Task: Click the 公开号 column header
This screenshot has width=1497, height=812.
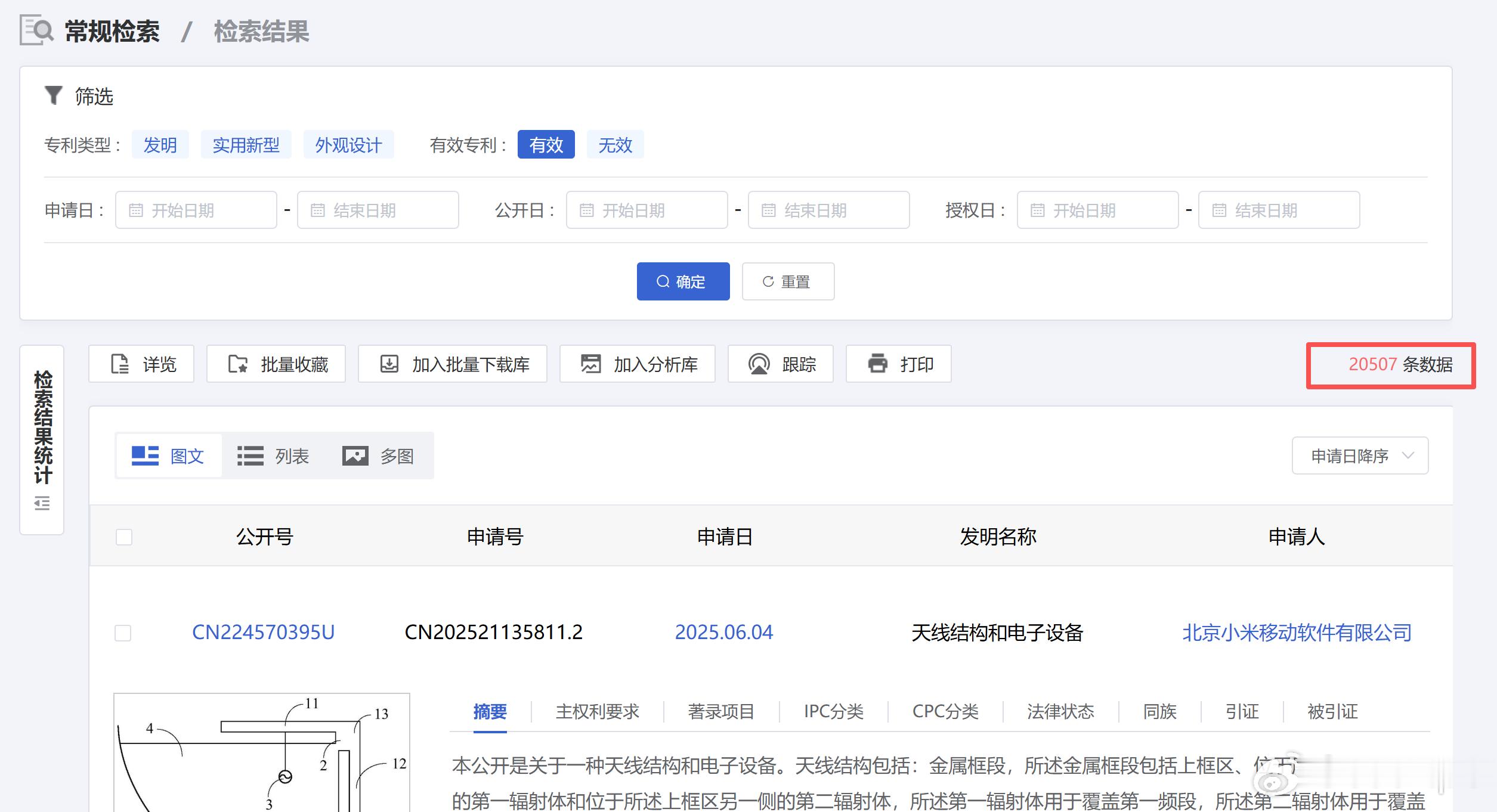Action: (265, 537)
